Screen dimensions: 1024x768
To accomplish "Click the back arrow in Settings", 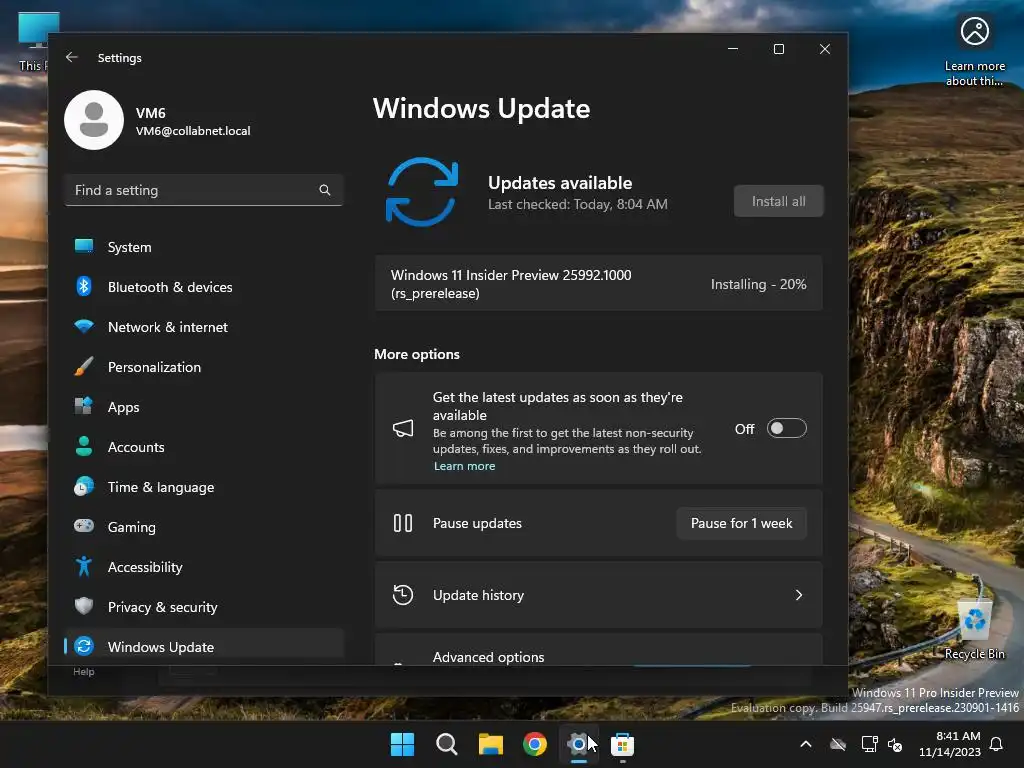I will (72, 57).
